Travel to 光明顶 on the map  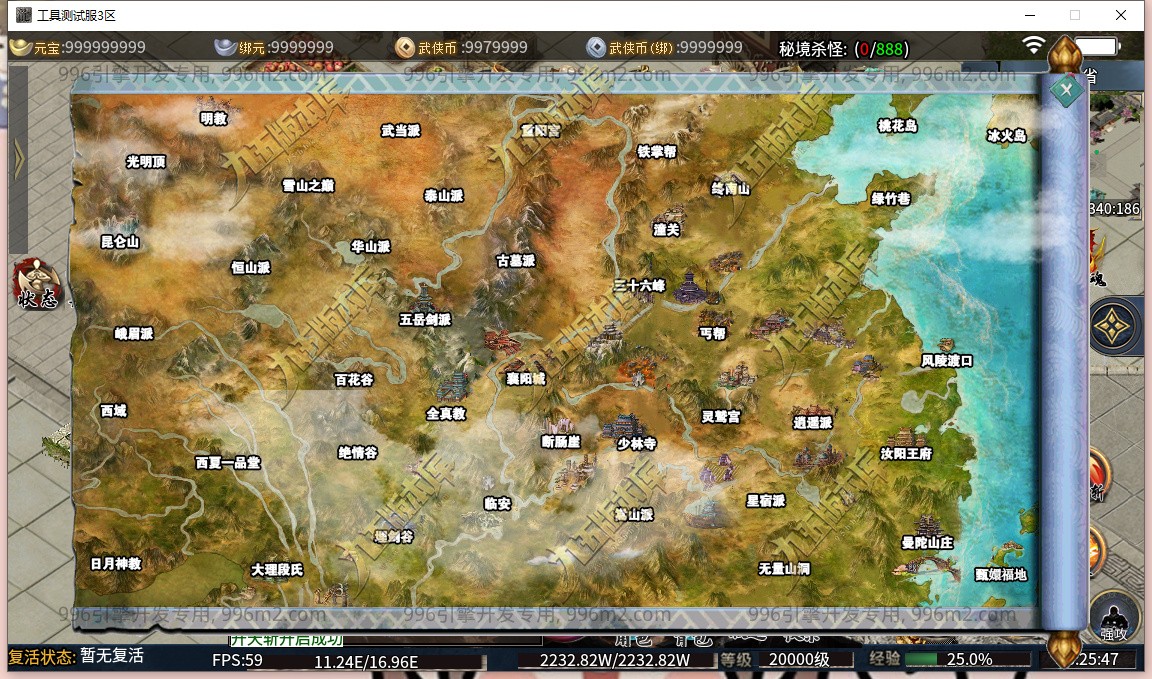[x=145, y=162]
